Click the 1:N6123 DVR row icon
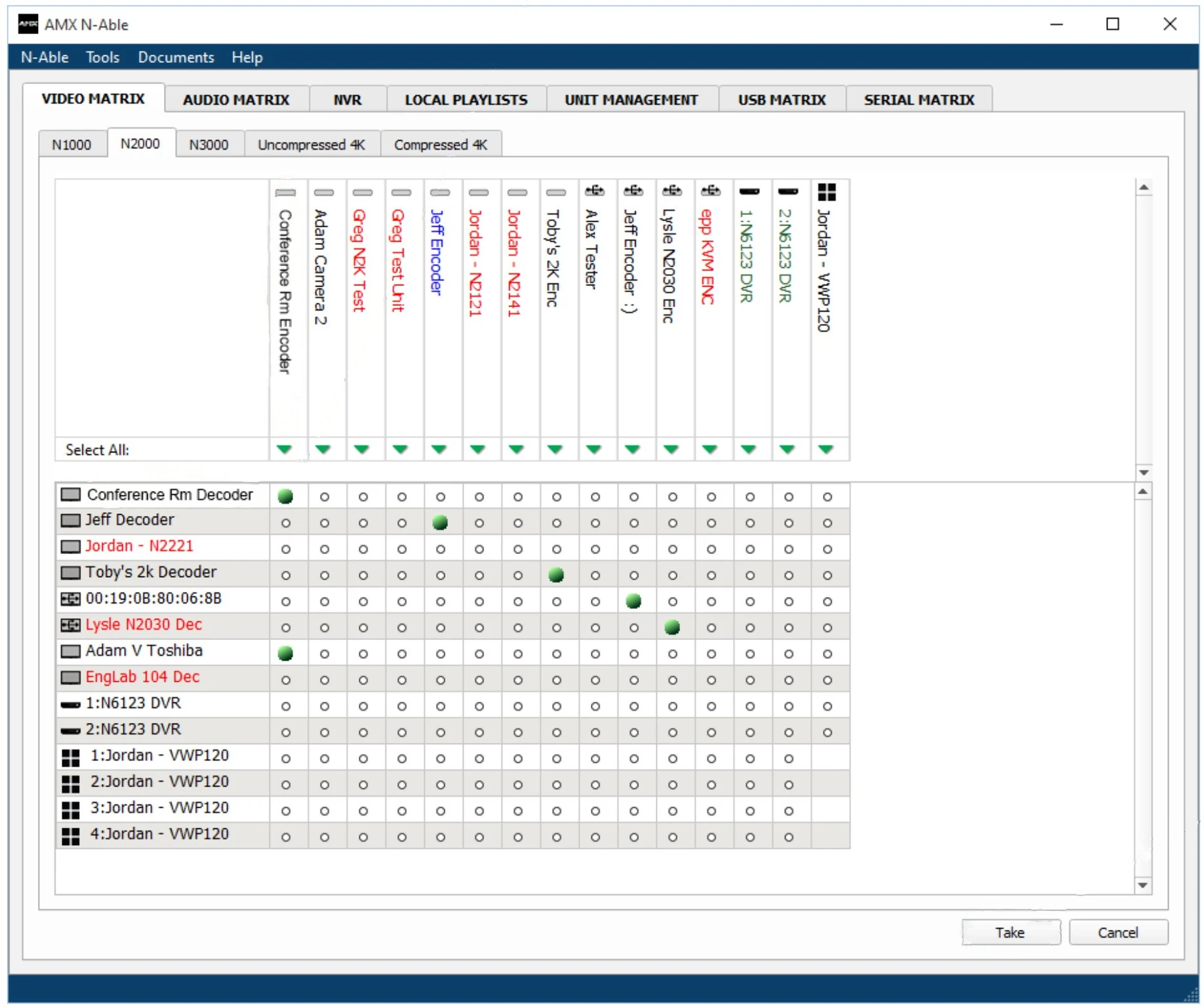Screen dimensions: 1204x1007 pyautogui.click(x=70, y=705)
